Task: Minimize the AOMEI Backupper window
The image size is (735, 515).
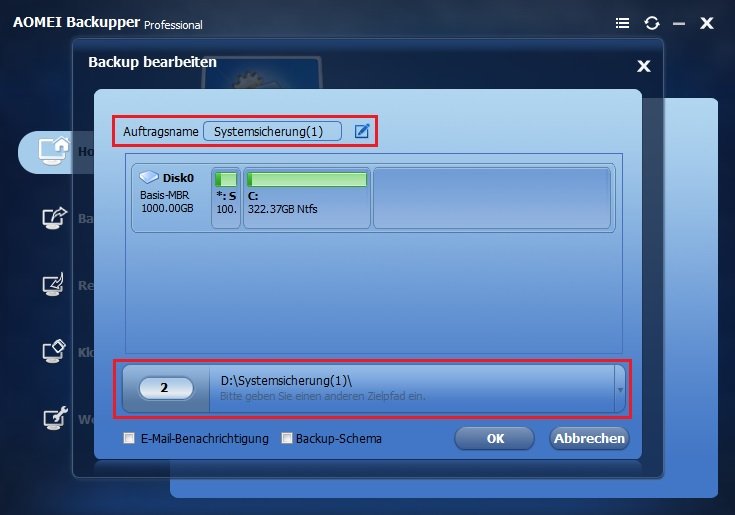Action: click(679, 23)
